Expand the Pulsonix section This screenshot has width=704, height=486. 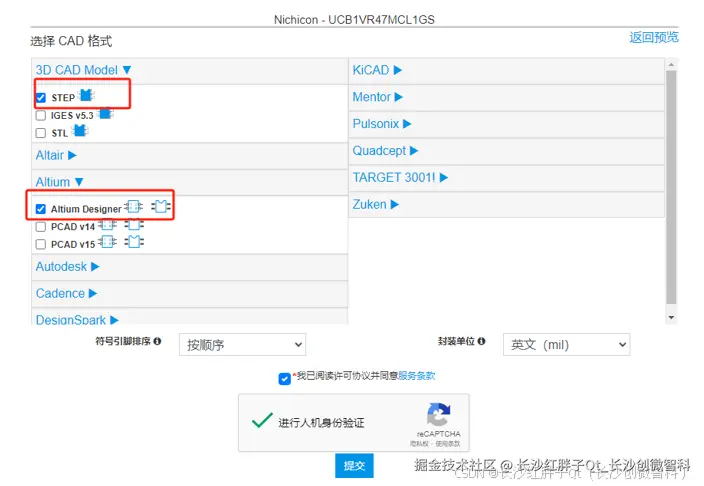click(x=382, y=124)
